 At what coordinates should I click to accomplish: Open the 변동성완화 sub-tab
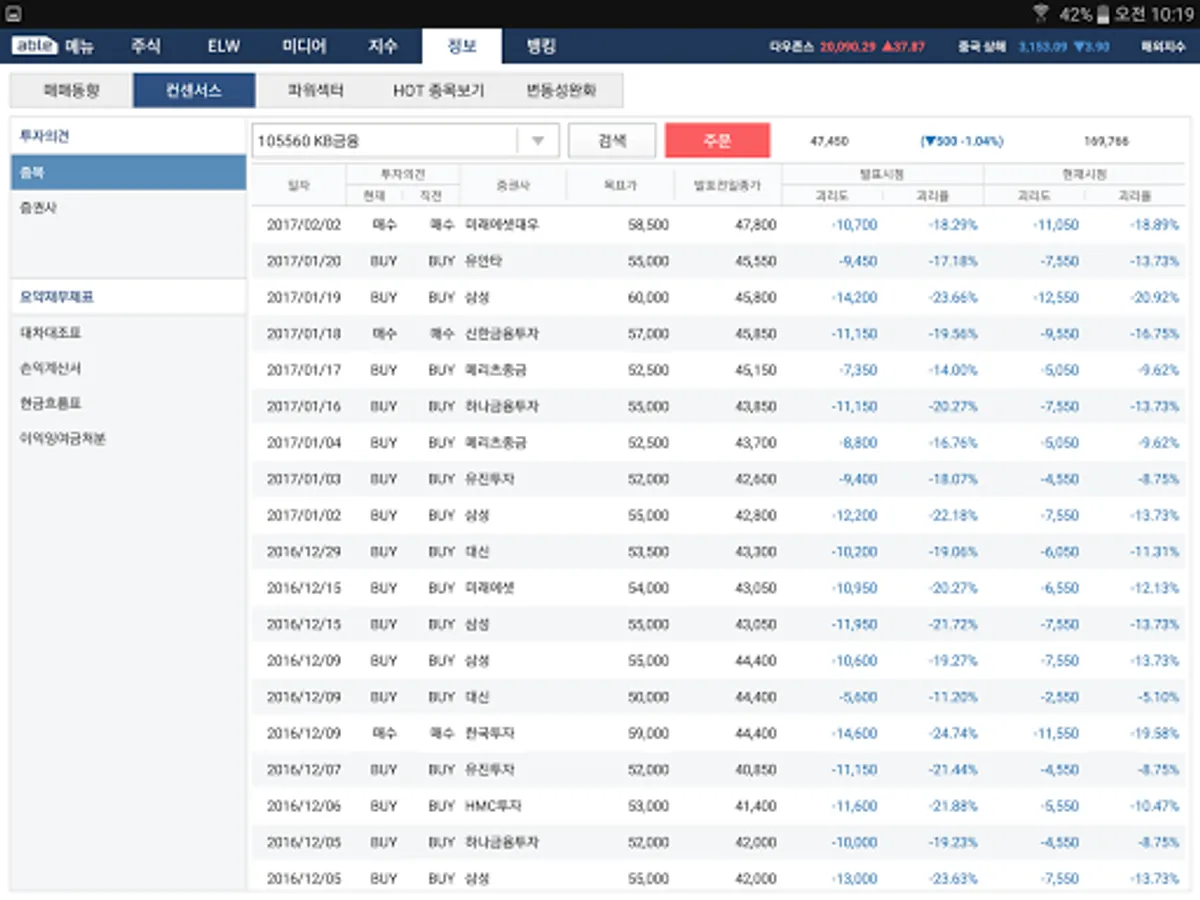pyautogui.click(x=561, y=90)
